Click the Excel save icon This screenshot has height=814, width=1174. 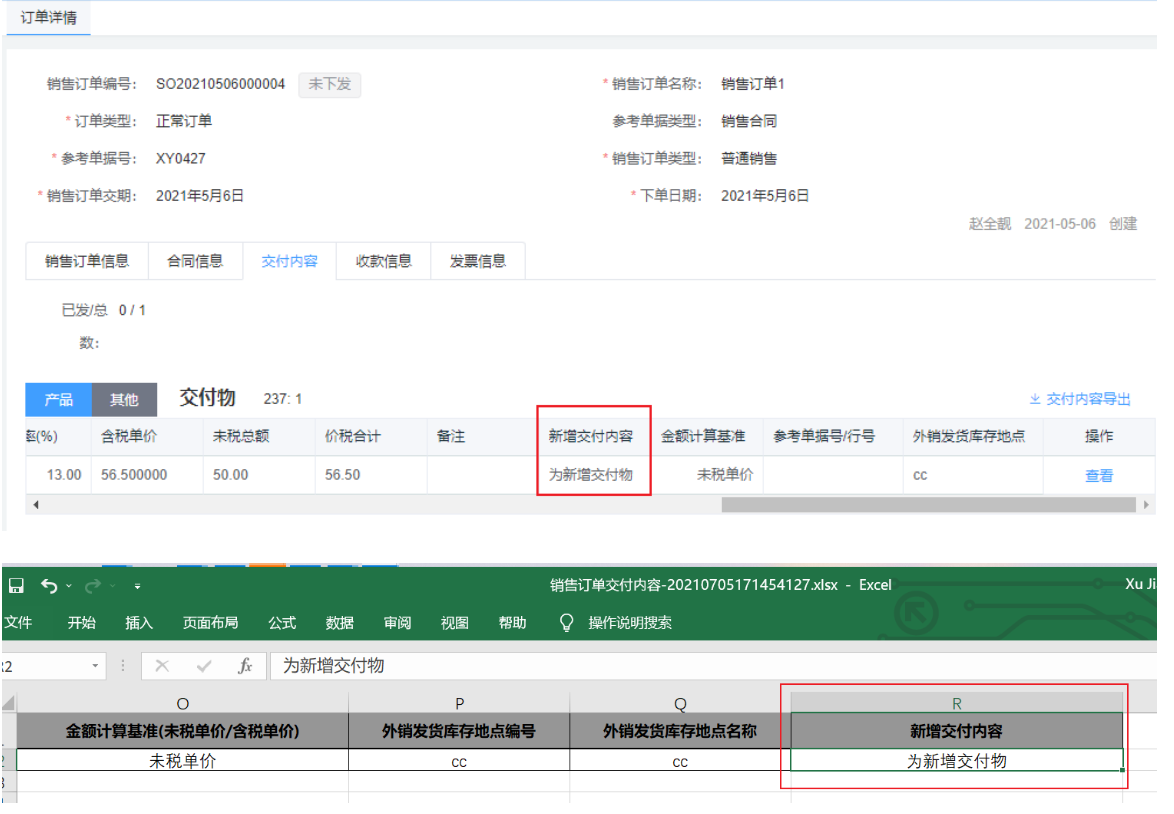coord(16,586)
